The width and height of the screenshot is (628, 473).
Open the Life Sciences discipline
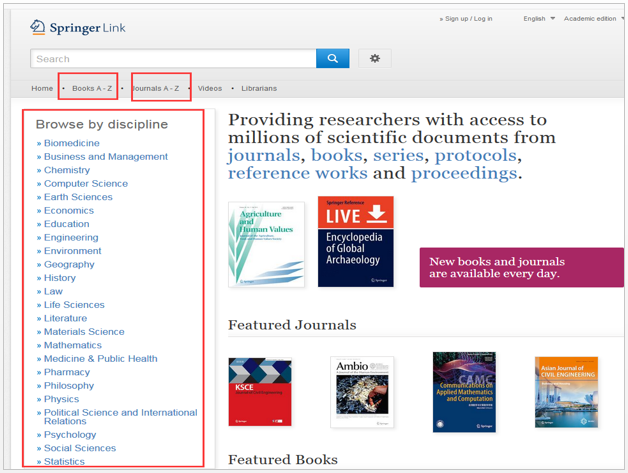click(74, 305)
